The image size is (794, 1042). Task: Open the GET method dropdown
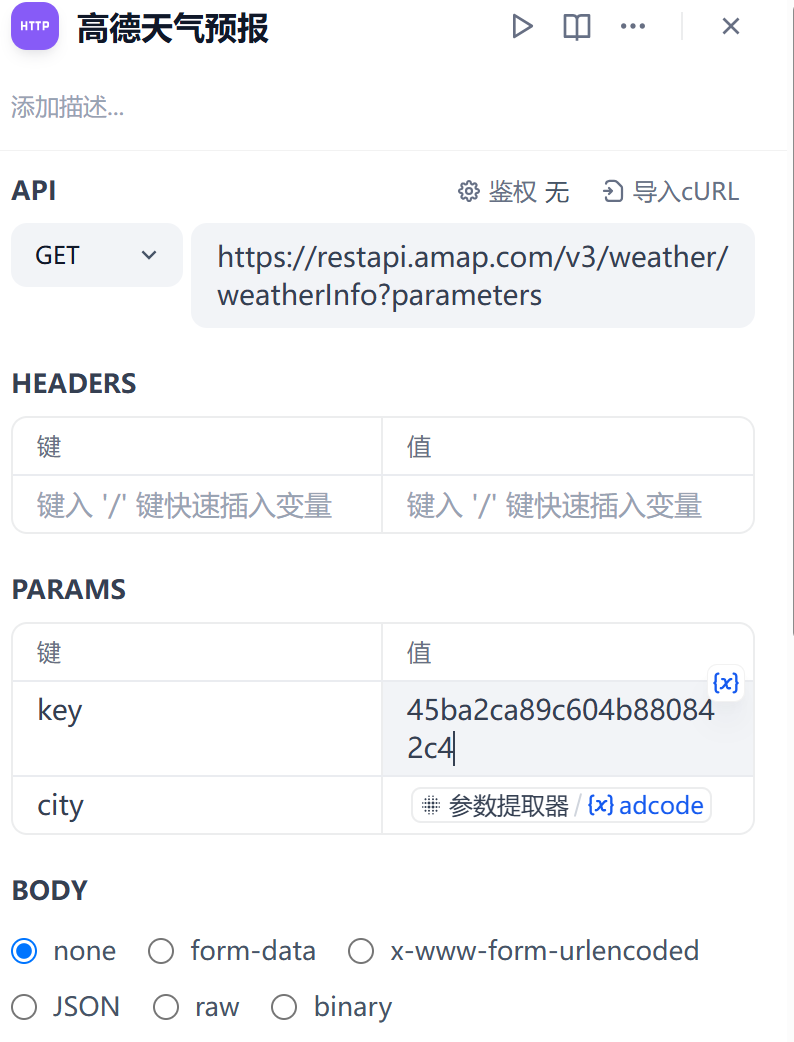tap(97, 255)
